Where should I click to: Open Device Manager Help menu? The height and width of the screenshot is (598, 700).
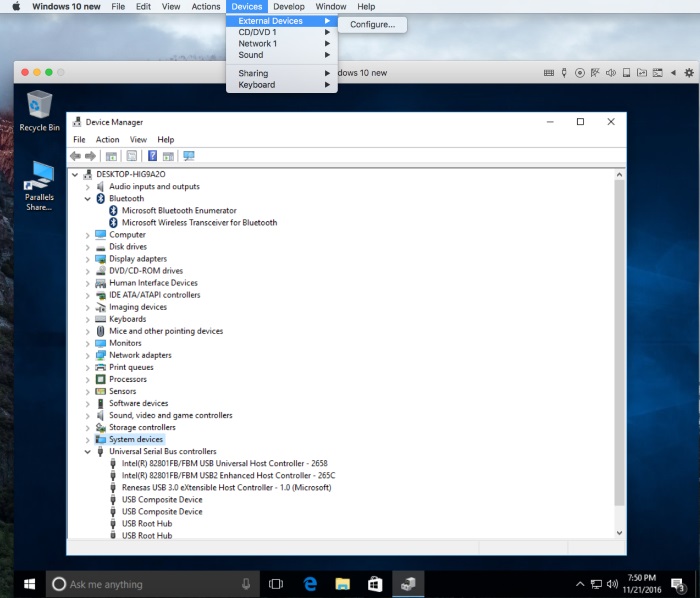[x=166, y=140]
